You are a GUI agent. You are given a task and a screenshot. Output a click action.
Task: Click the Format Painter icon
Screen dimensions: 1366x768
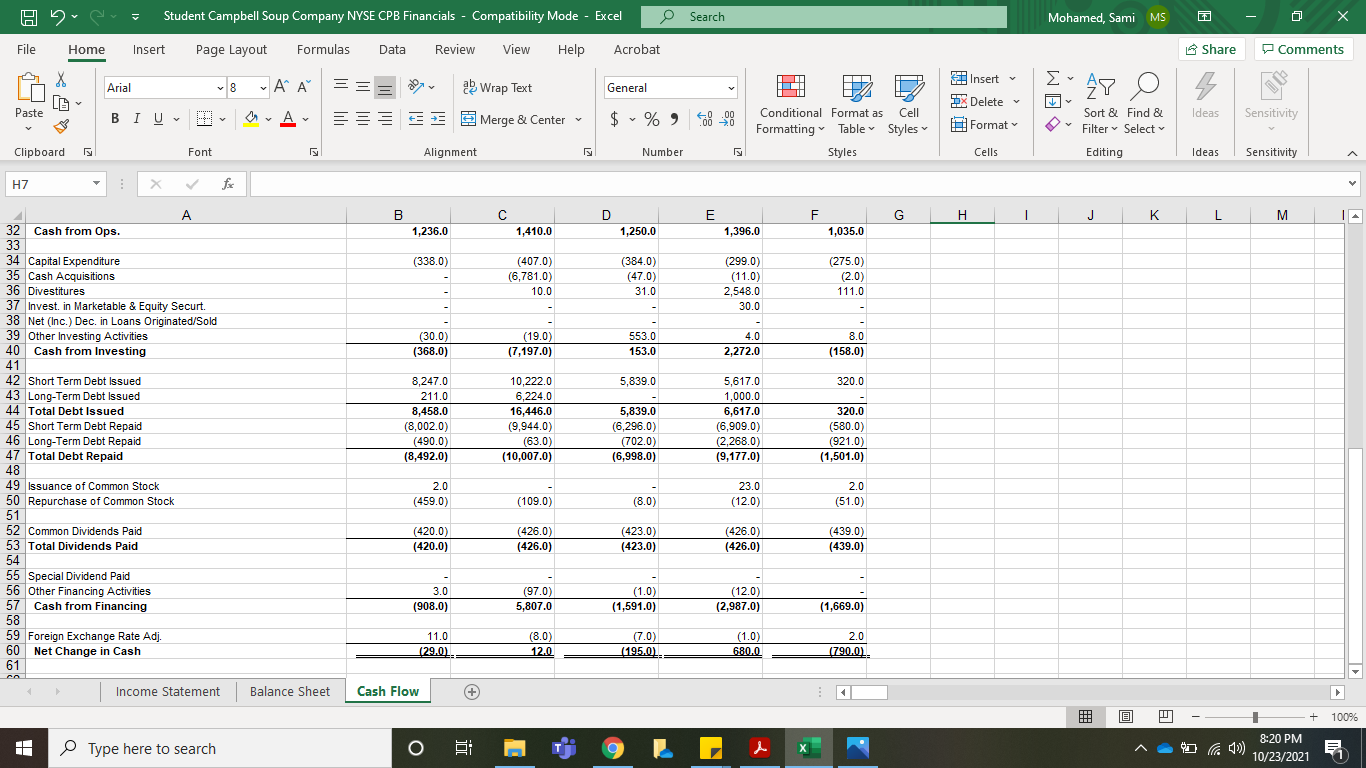pos(60,125)
